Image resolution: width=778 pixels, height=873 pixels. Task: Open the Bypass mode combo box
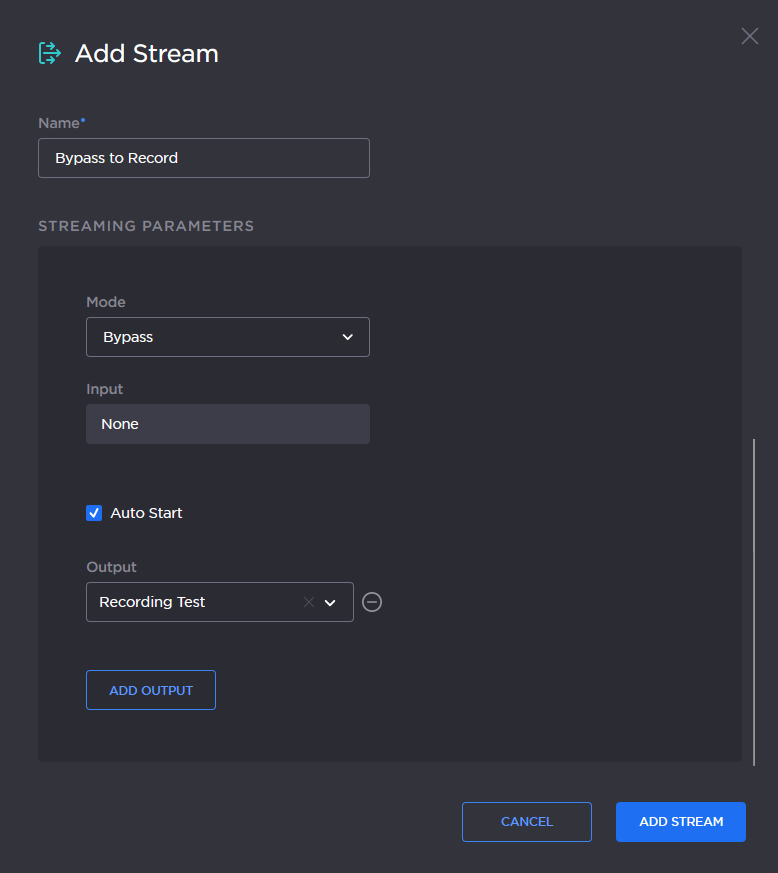[x=227, y=337]
